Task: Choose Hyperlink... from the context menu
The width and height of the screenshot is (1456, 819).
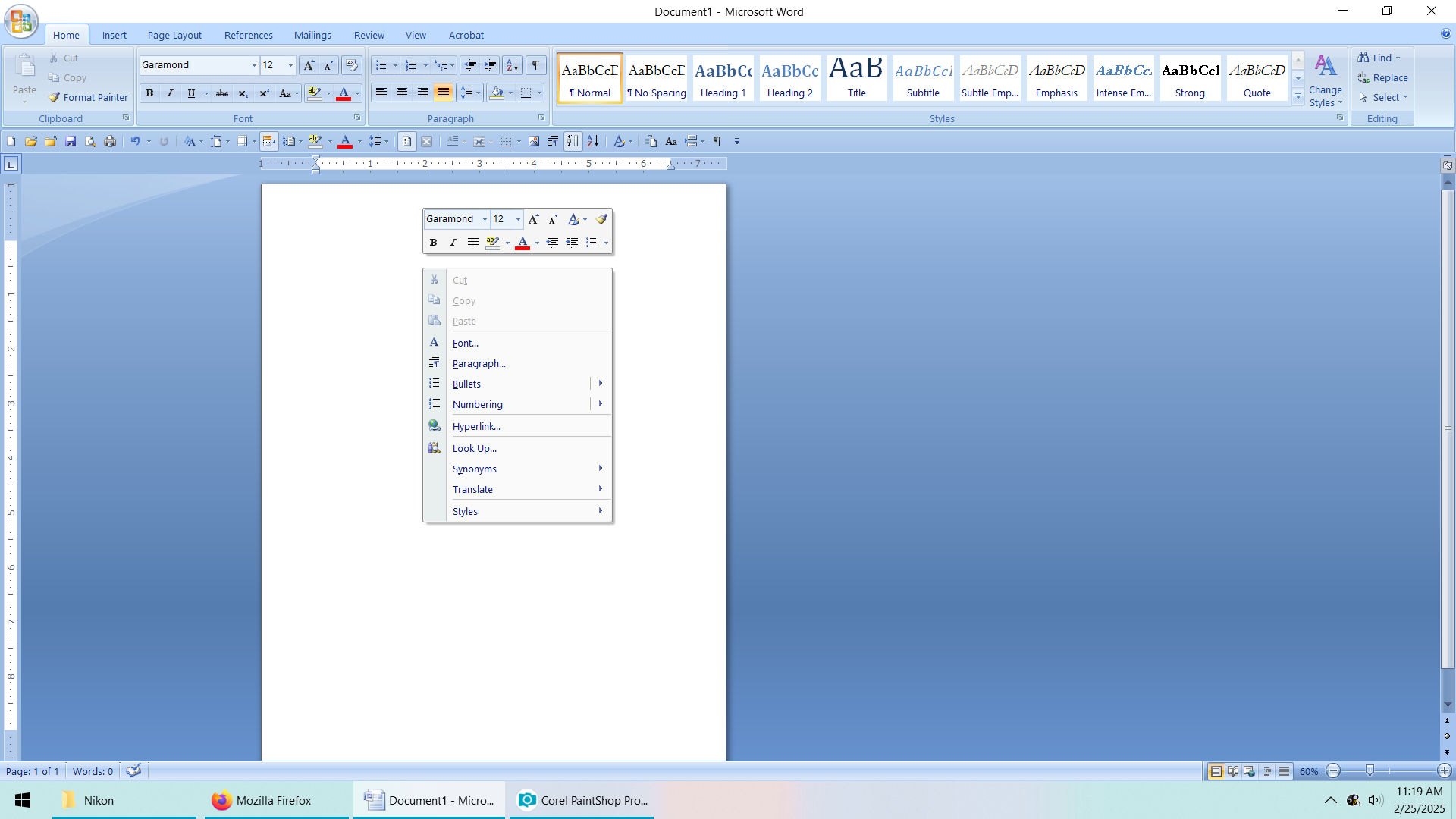Action: pyautogui.click(x=476, y=427)
